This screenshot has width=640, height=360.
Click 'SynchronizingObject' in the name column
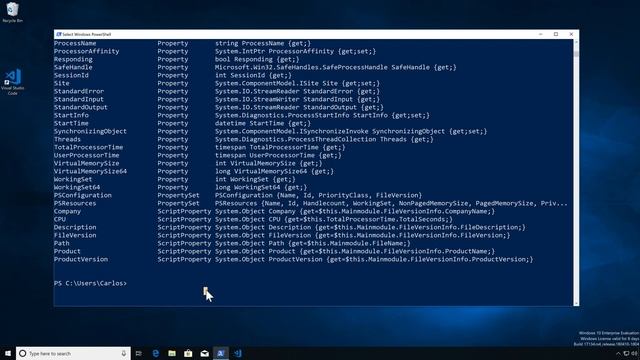point(90,131)
